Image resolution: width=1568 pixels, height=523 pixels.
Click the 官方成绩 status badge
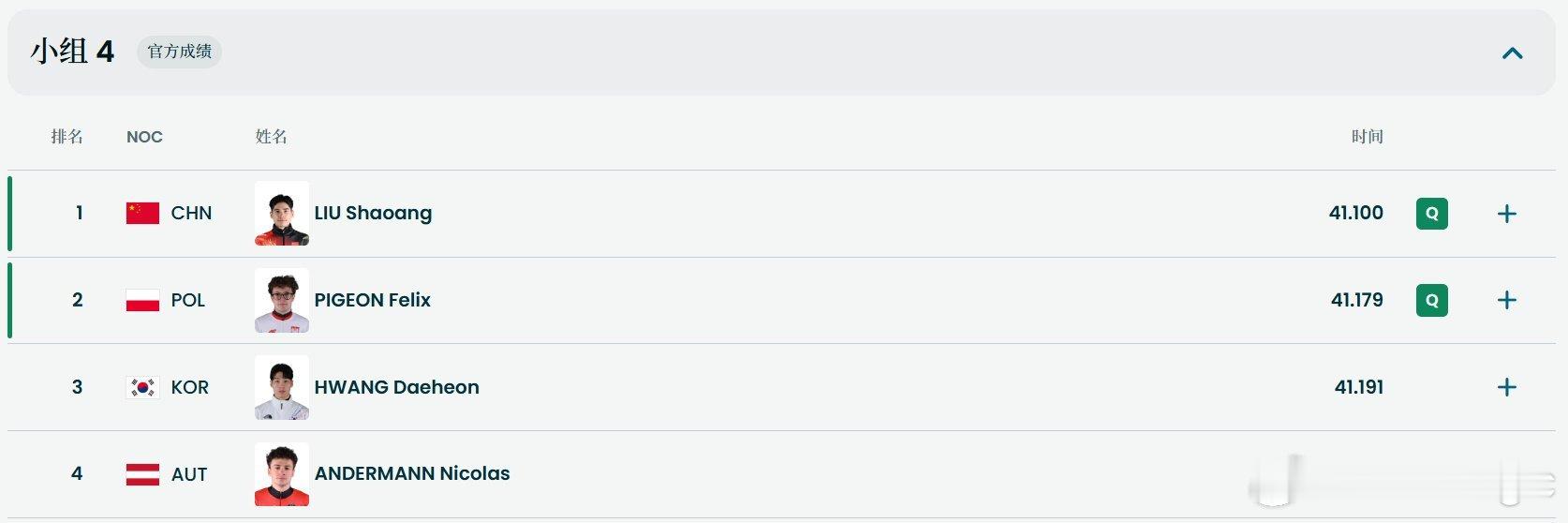pyautogui.click(x=180, y=52)
